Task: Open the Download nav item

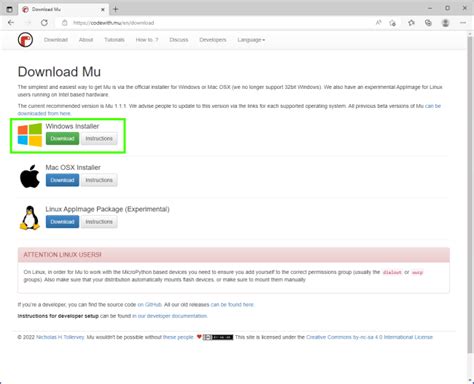Action: click(56, 40)
